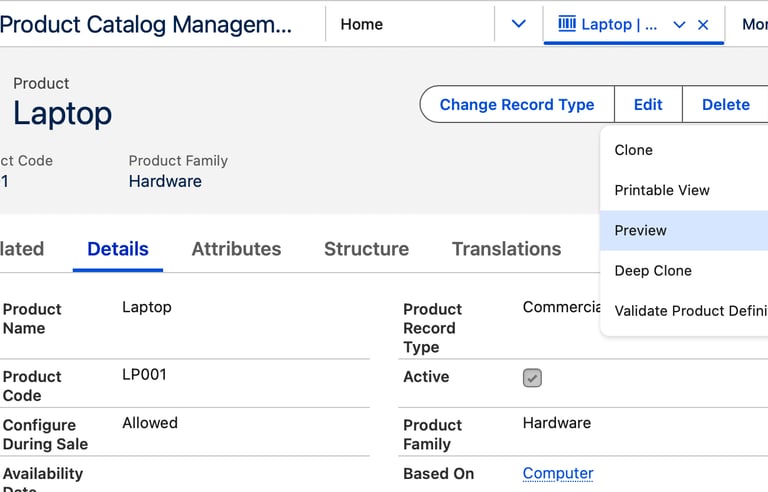Screen dimensions: 768x492
Task: Choose Clone from the actions menu
Action: pyautogui.click(x=633, y=150)
